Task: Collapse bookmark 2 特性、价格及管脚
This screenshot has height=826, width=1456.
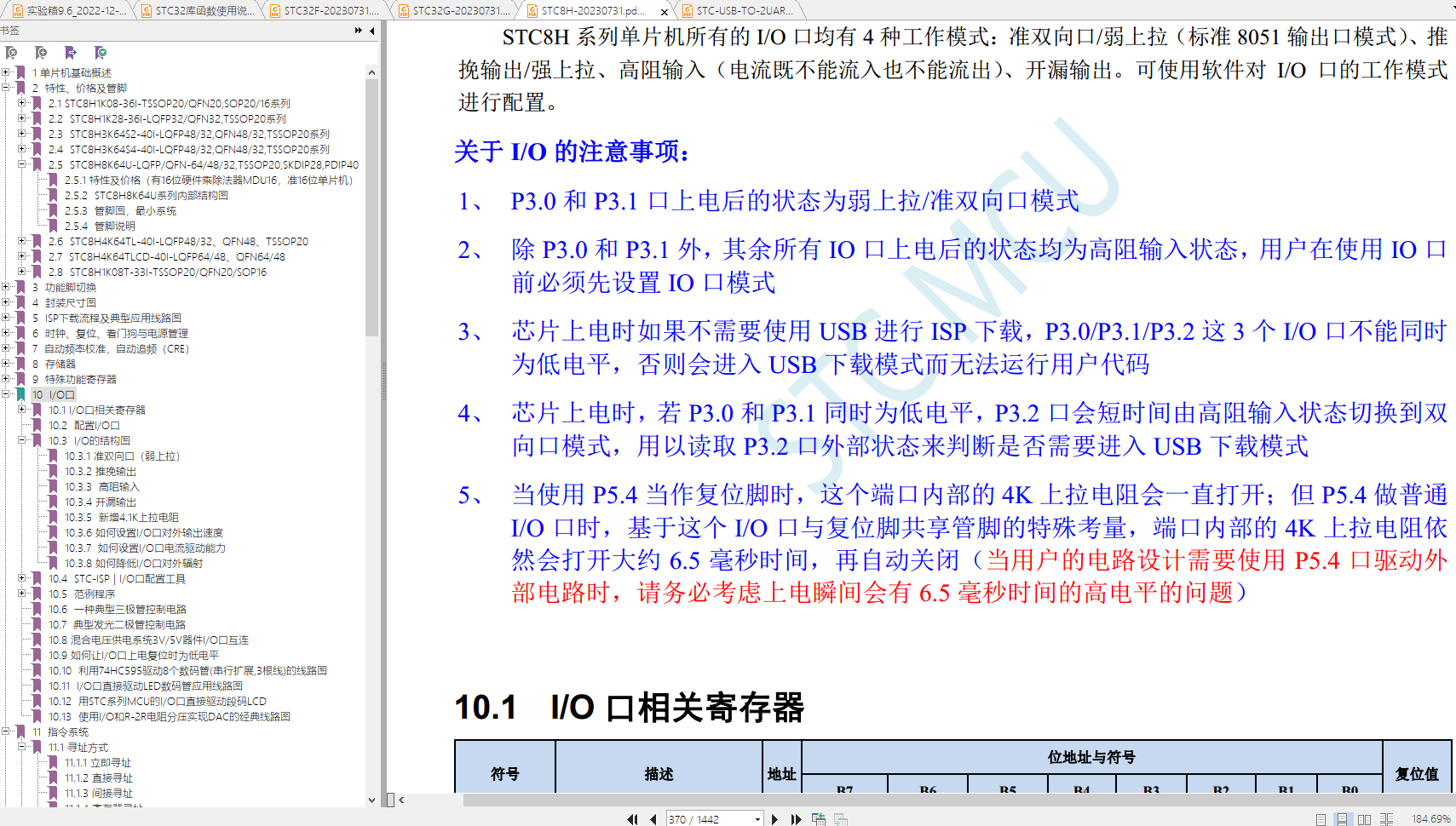Action: tap(7, 88)
